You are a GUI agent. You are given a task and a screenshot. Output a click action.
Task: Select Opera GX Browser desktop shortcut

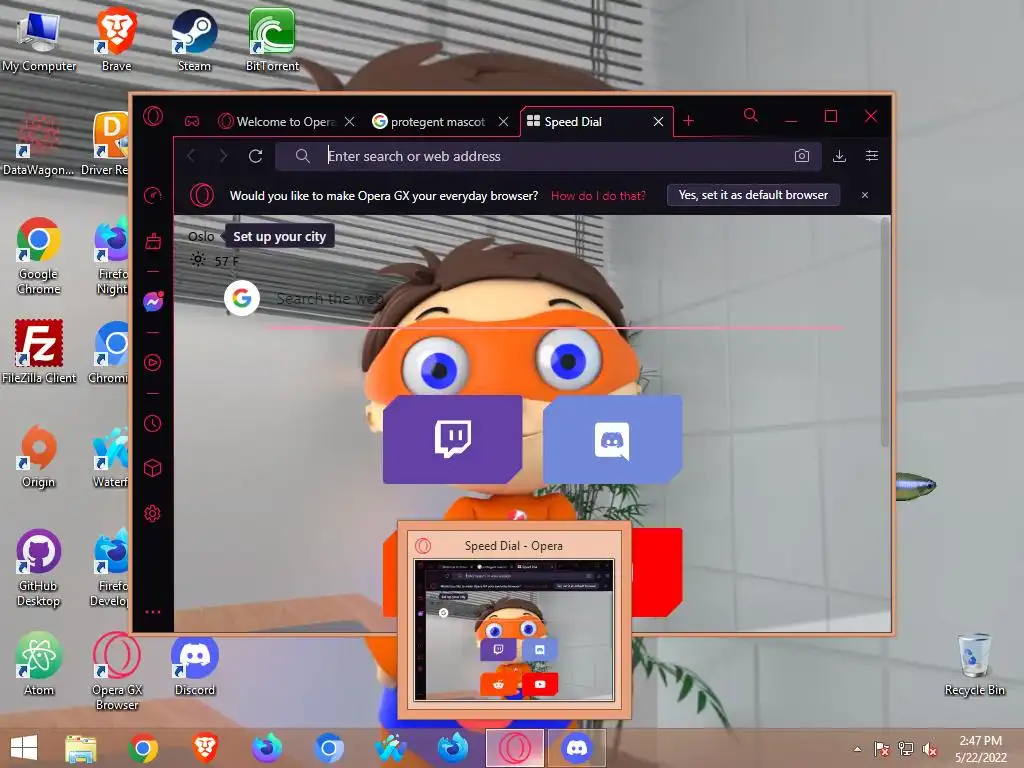[116, 671]
